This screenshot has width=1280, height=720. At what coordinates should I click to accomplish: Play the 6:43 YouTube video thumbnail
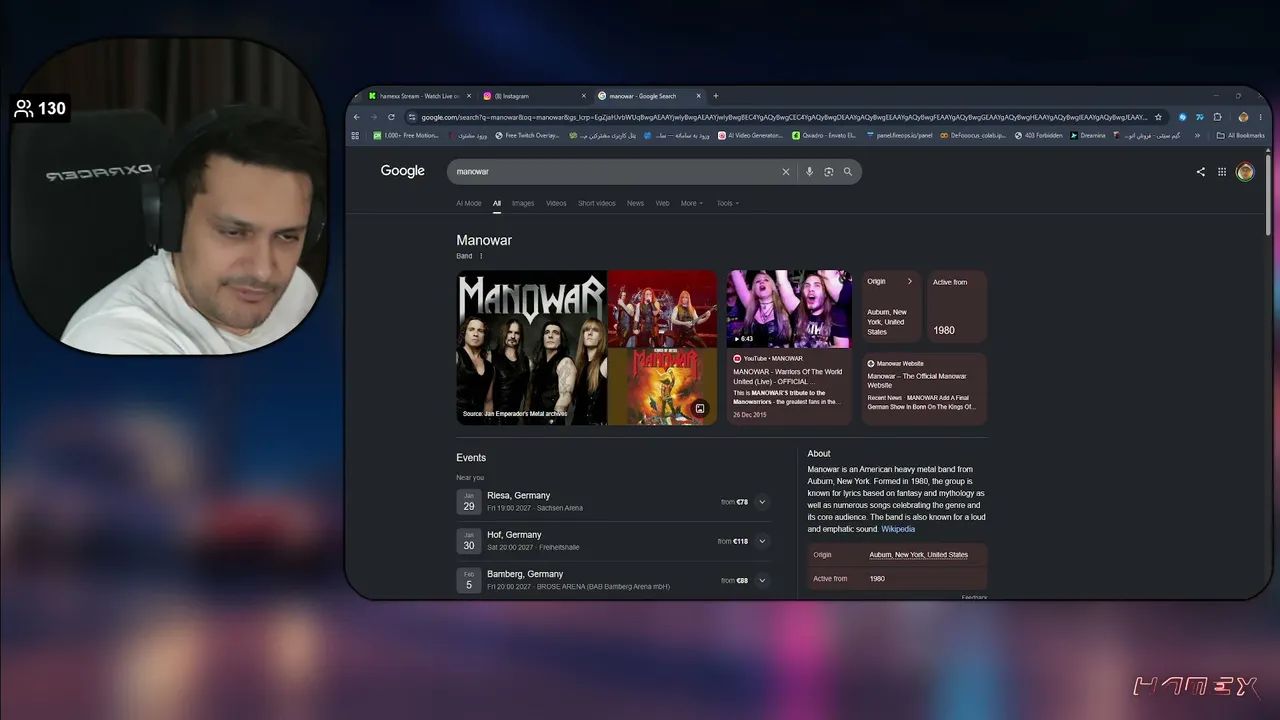pos(789,309)
